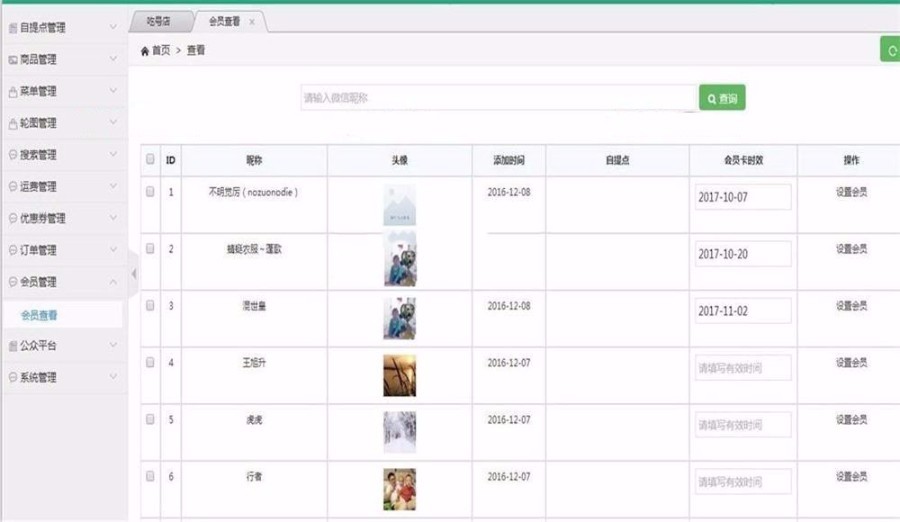Screen dimensions: 900x522
Task: Click the avatar thumbnail of 王旭升
Action: tap(399, 376)
